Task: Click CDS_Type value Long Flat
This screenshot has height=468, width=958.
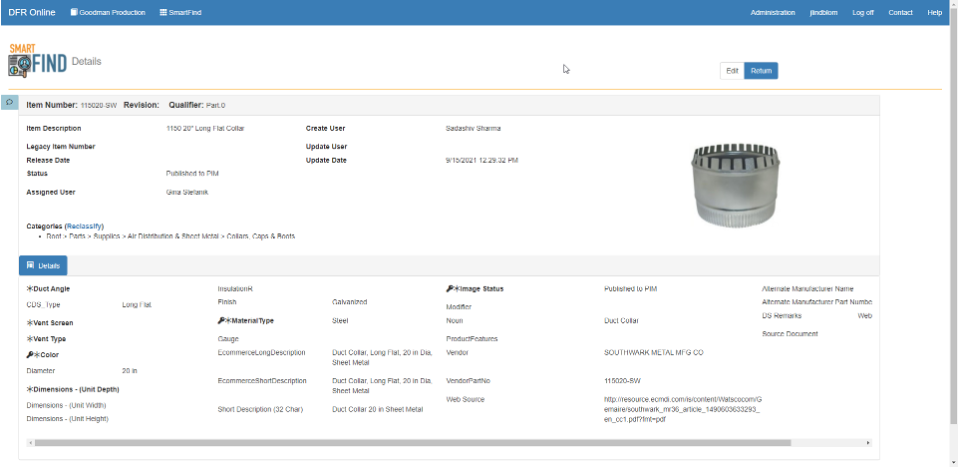Action: point(137,305)
